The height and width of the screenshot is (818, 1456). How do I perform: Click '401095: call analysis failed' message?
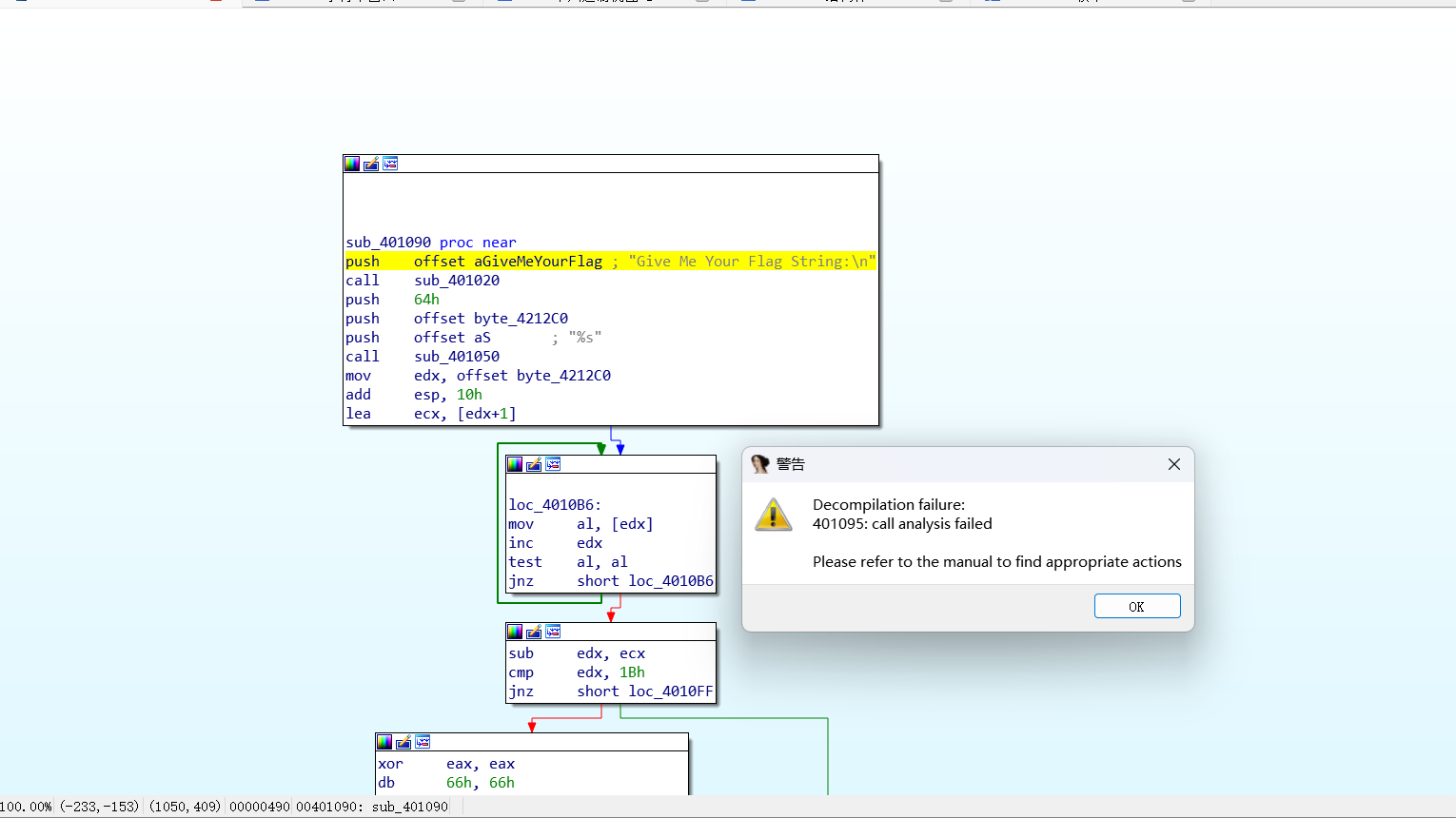click(x=902, y=524)
